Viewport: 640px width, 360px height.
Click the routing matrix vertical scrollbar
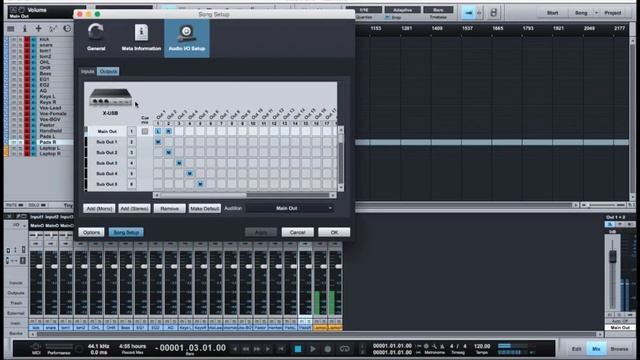341,138
